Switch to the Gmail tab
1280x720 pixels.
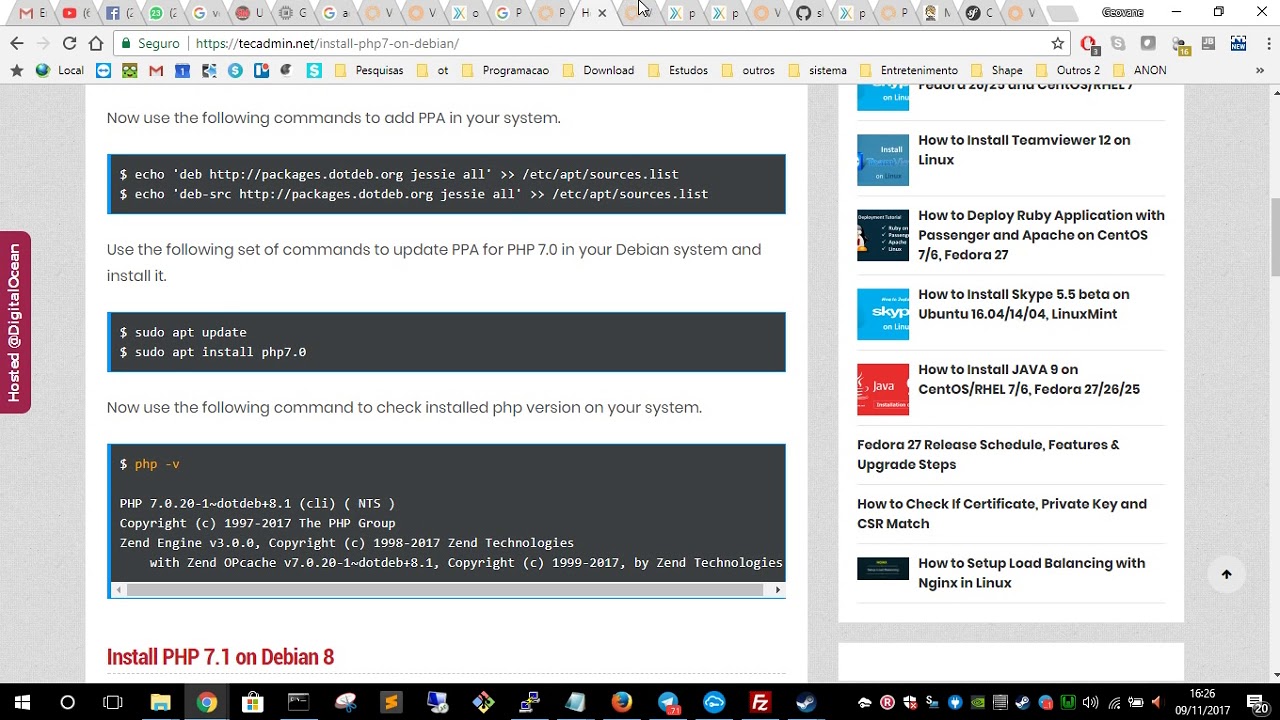[31, 13]
